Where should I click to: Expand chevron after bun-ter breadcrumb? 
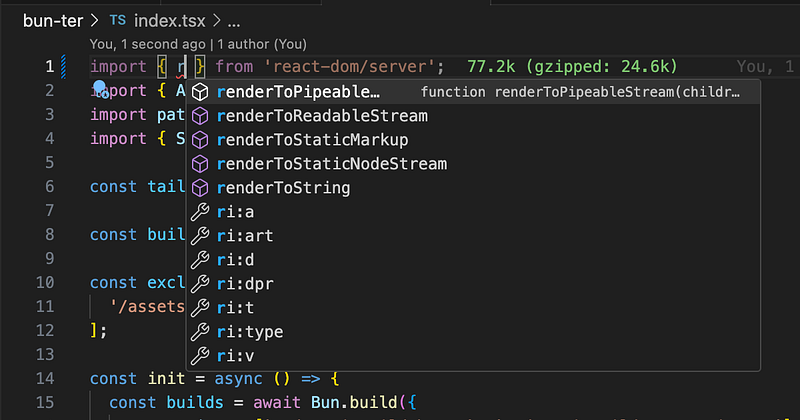tap(94, 21)
